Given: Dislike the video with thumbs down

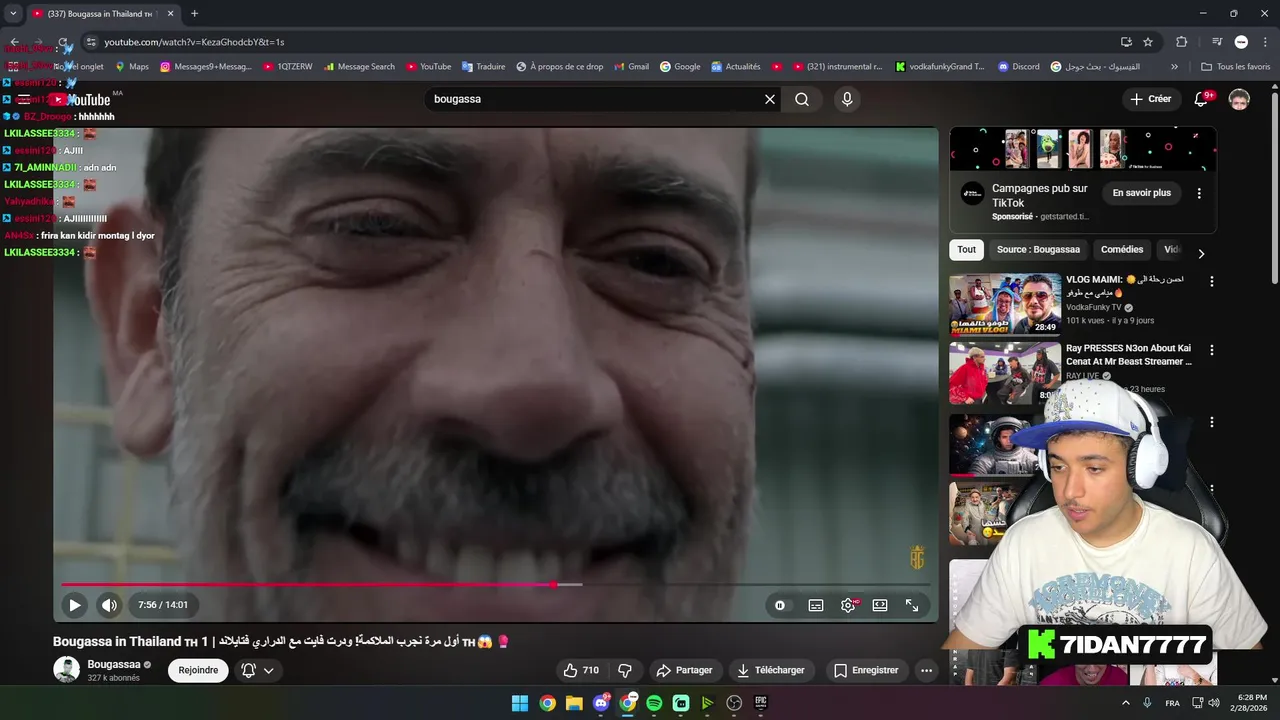Looking at the screenshot, I should point(625,670).
